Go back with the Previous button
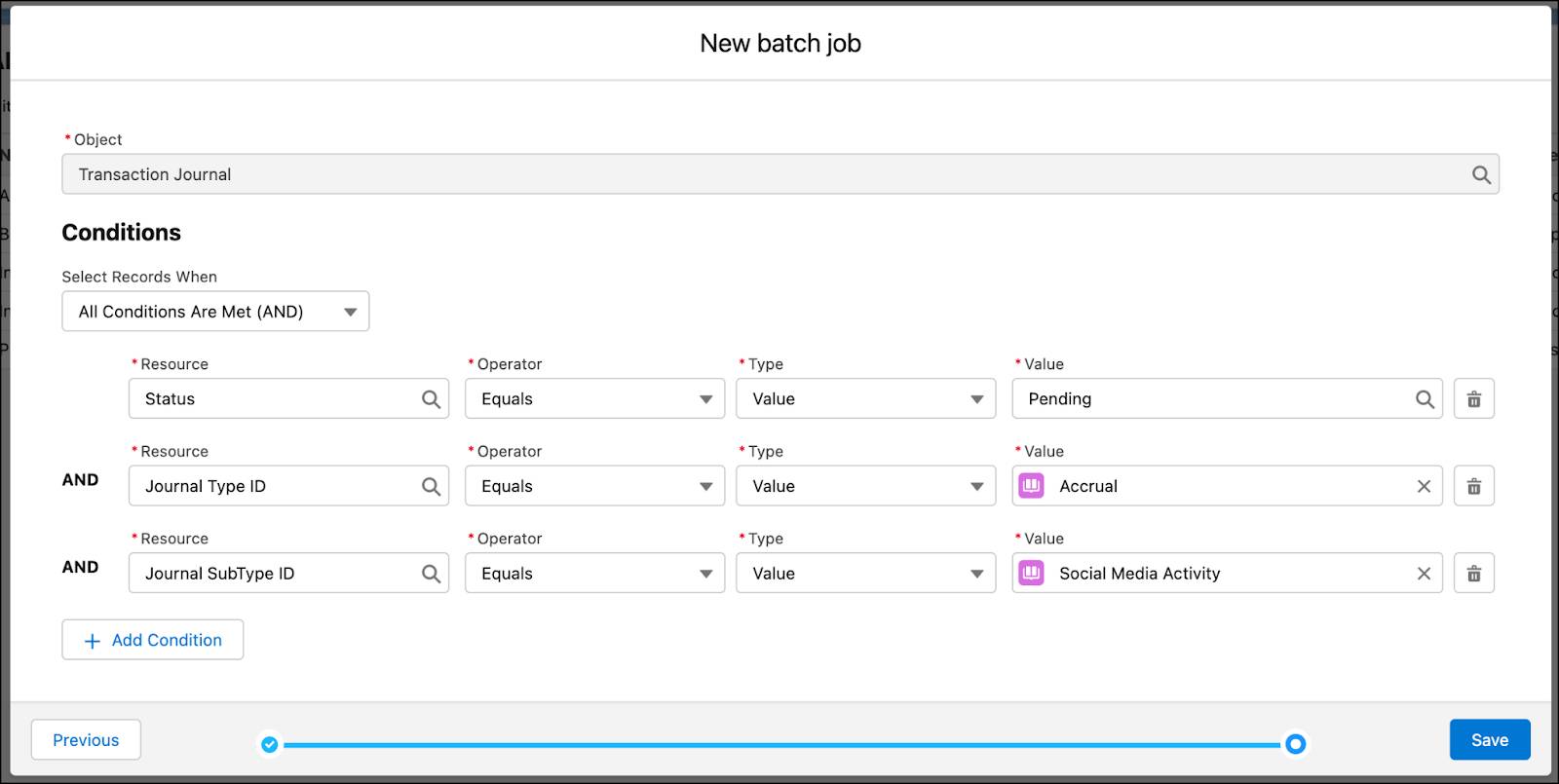Viewport: 1559px width, 784px height. [86, 740]
